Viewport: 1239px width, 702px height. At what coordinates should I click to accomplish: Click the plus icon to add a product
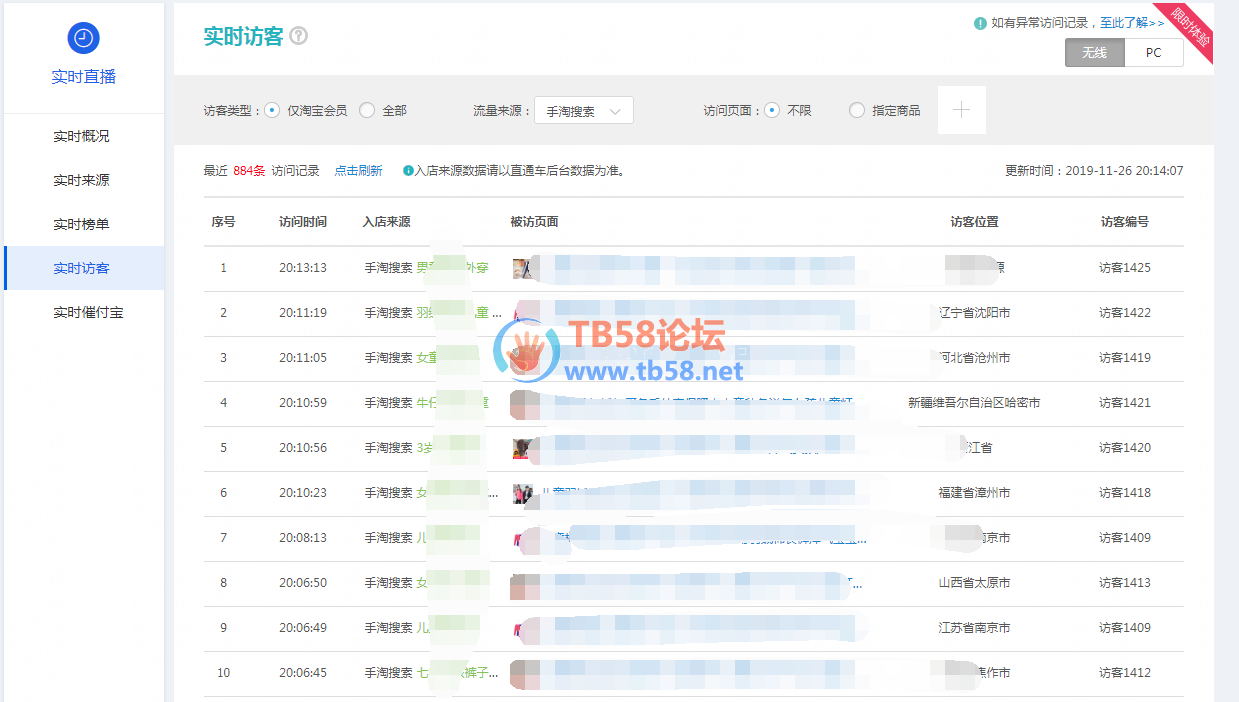pyautogui.click(x=961, y=110)
